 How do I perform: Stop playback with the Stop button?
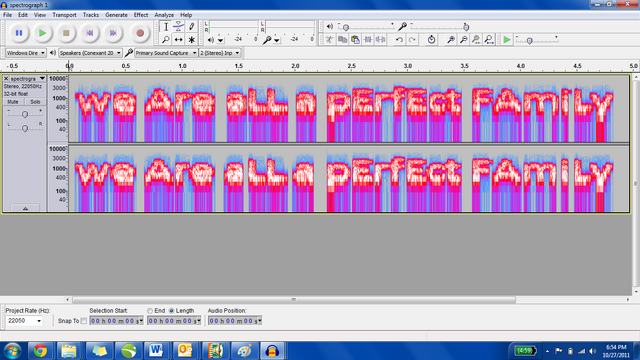pos(66,33)
